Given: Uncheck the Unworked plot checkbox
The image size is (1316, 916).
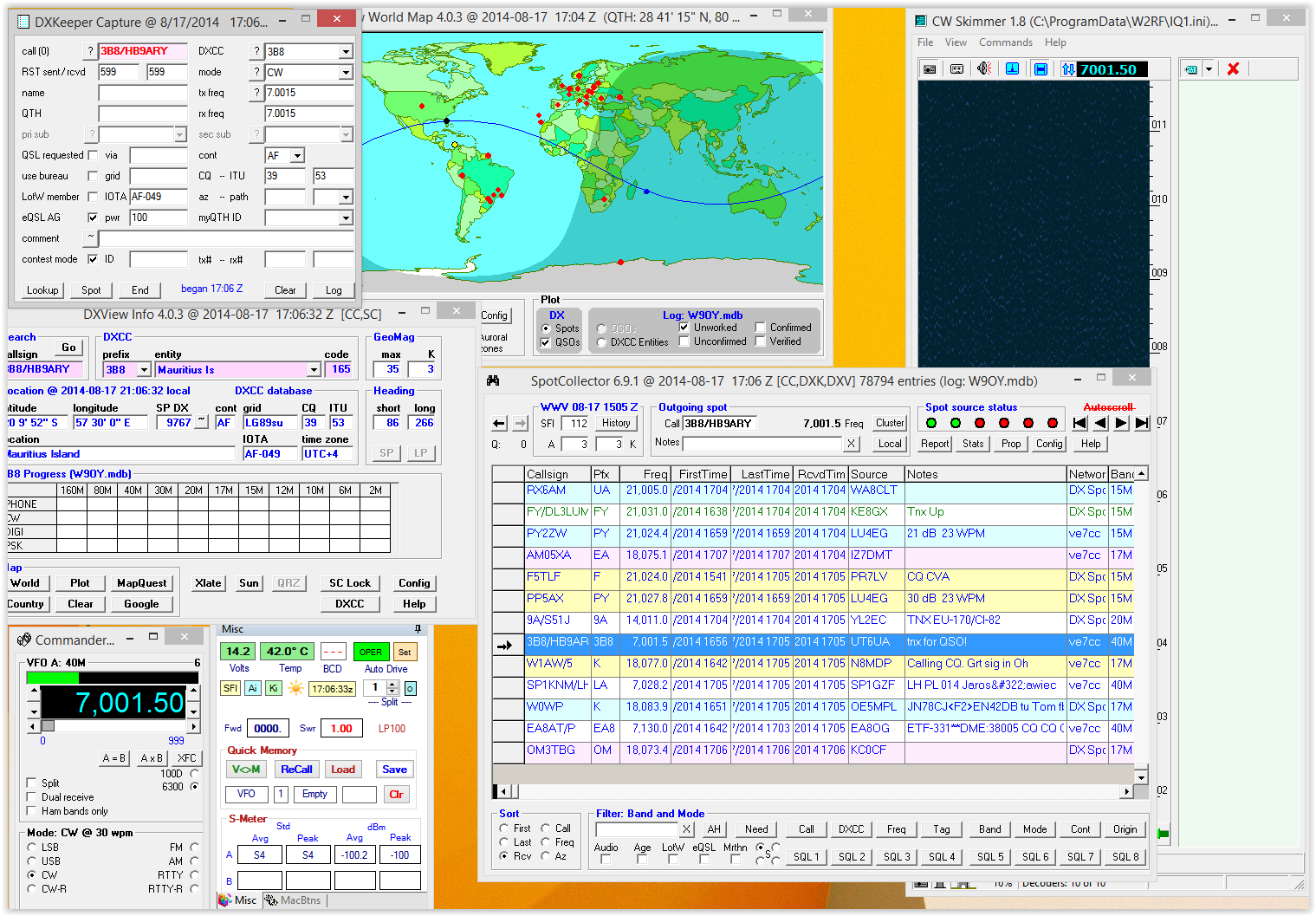Looking at the screenshot, I should [684, 328].
